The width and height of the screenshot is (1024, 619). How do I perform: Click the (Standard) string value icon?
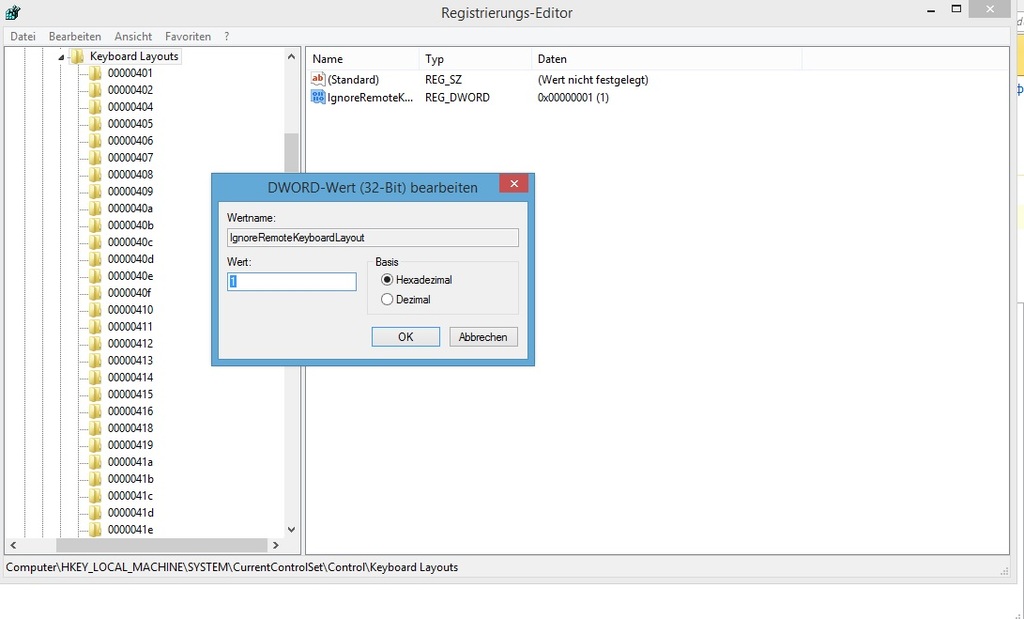[319, 79]
